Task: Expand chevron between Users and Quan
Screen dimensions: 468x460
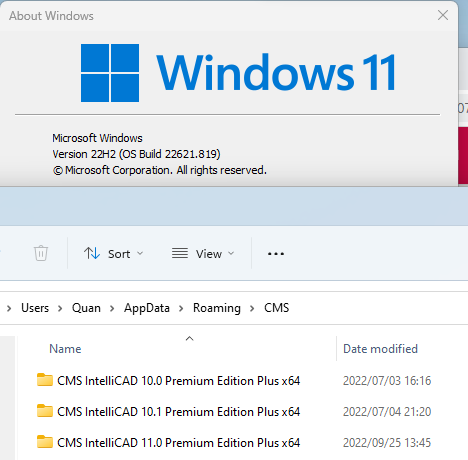Action: [x=60, y=308]
